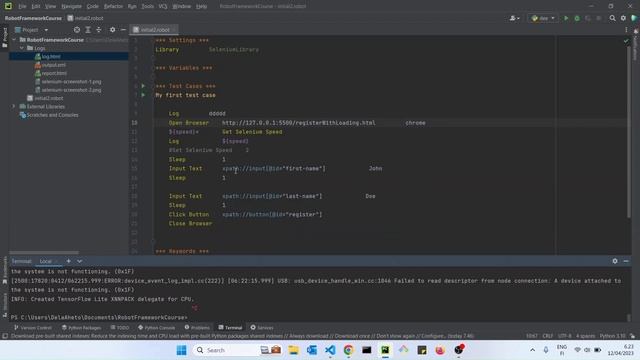Click the UTF-8 encoding status
640x360 pixels.
point(564,336)
